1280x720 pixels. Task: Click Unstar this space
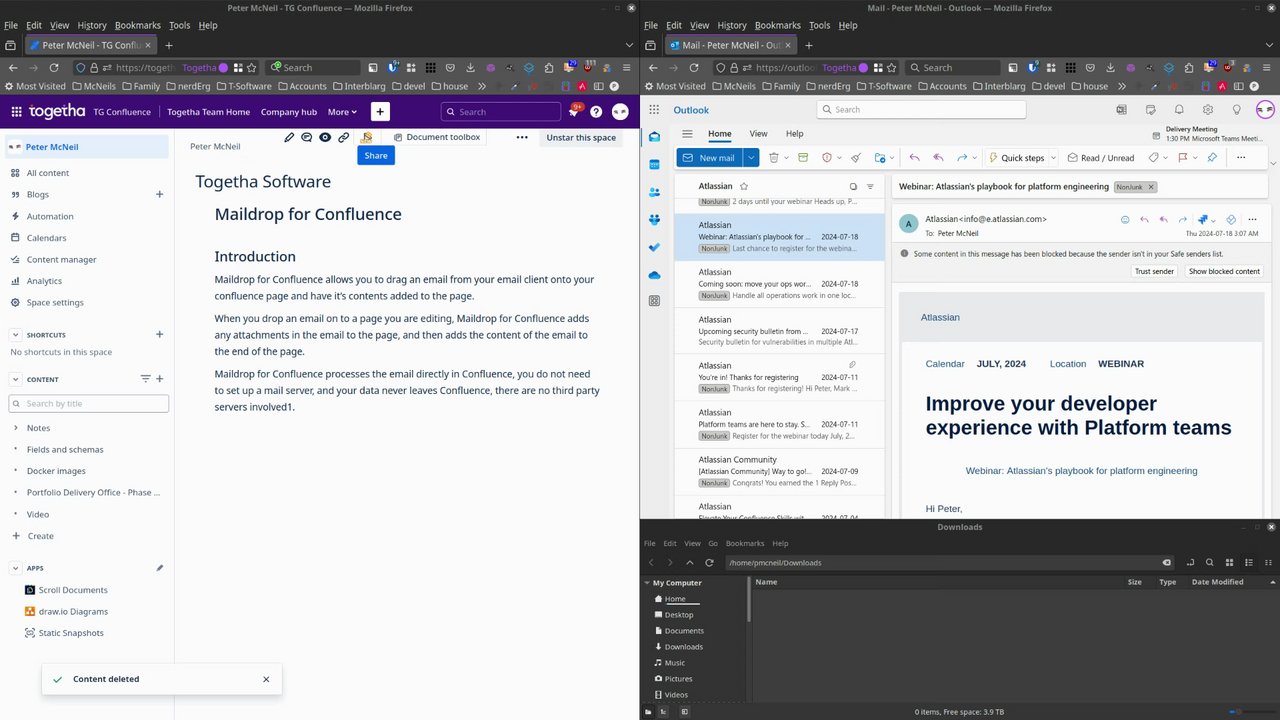[581, 137]
